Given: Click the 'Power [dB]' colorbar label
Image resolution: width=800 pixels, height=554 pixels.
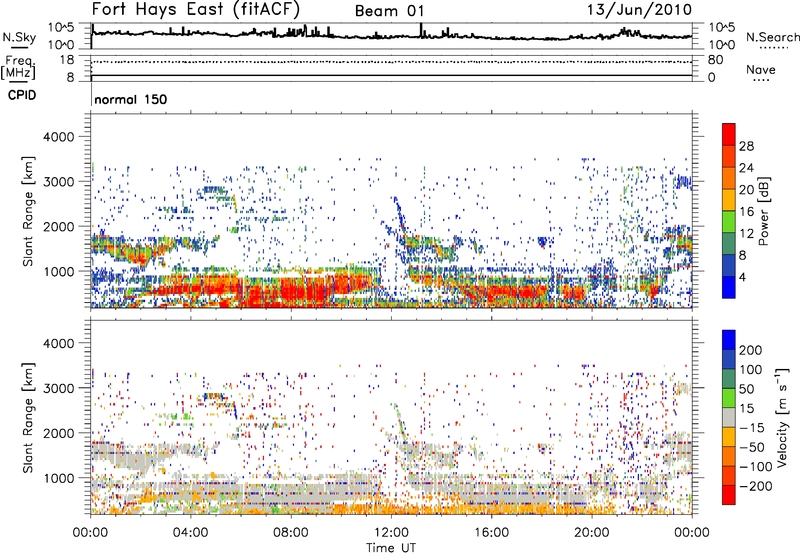Looking at the screenshot, I should (x=763, y=211).
